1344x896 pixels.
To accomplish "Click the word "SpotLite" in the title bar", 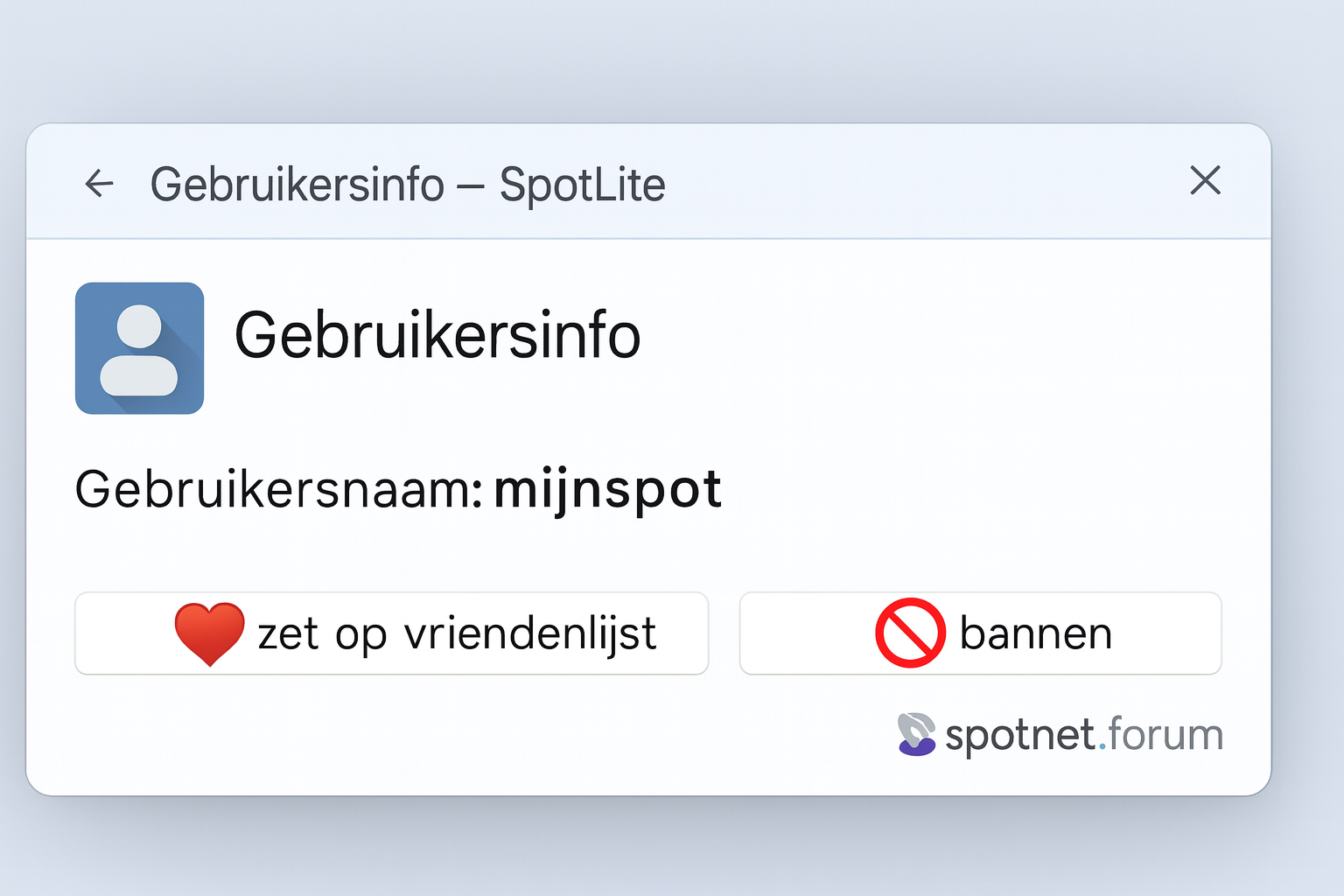I will pos(582,185).
